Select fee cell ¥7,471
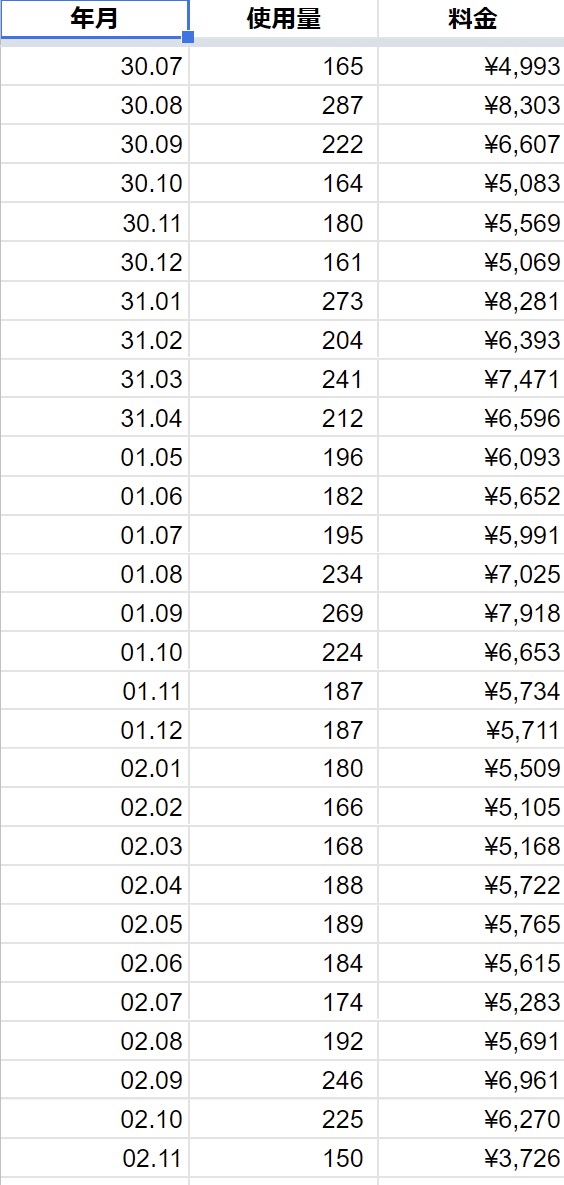Viewport: 564px width, 1185px height. click(472, 379)
